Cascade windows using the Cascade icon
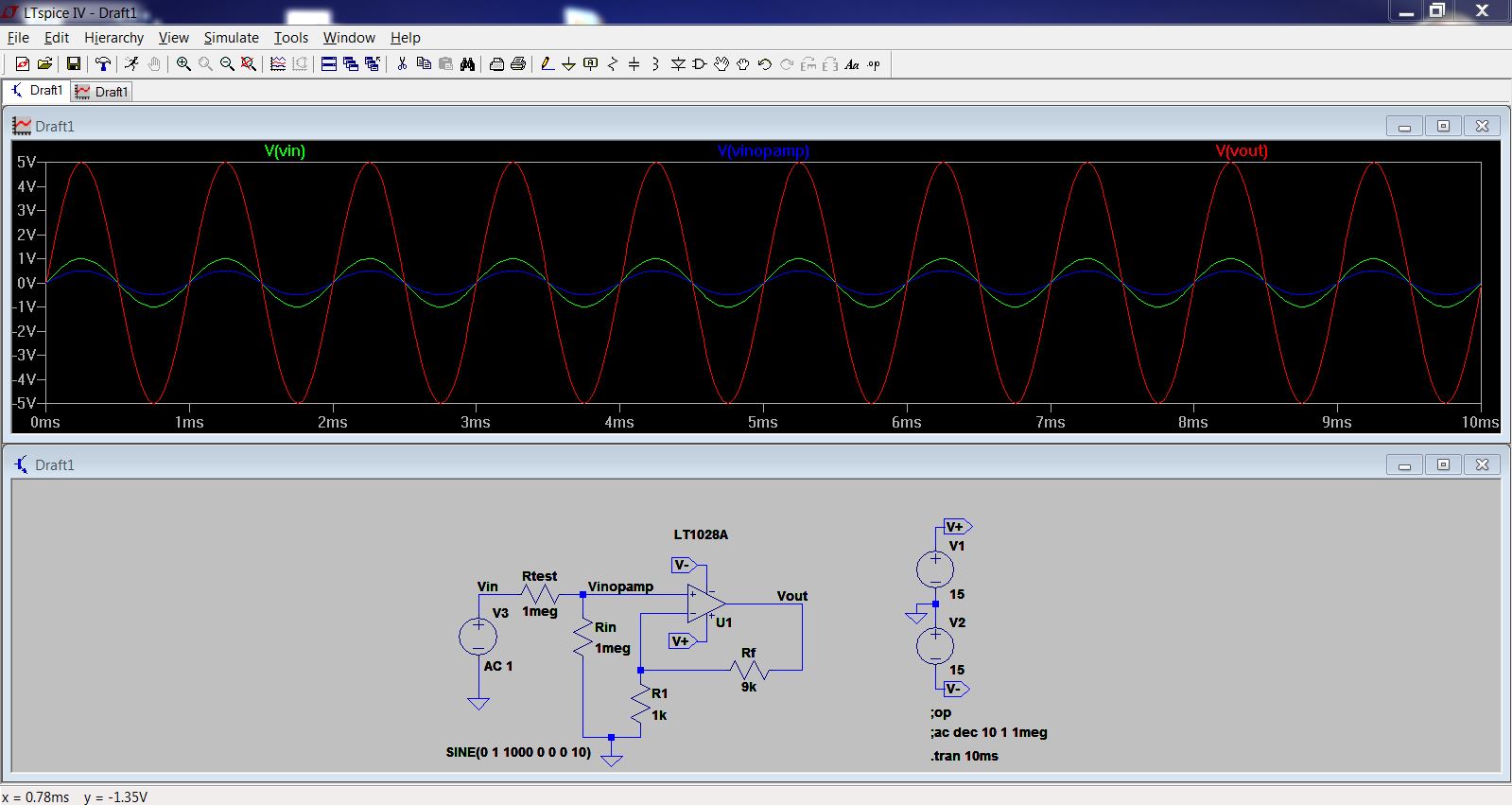The image size is (1512, 805). point(351,64)
